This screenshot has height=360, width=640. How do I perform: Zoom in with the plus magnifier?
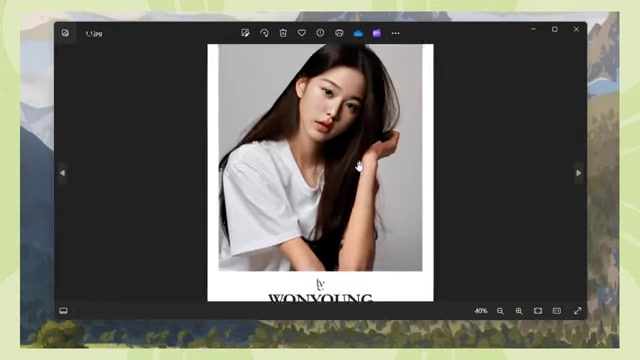519,311
